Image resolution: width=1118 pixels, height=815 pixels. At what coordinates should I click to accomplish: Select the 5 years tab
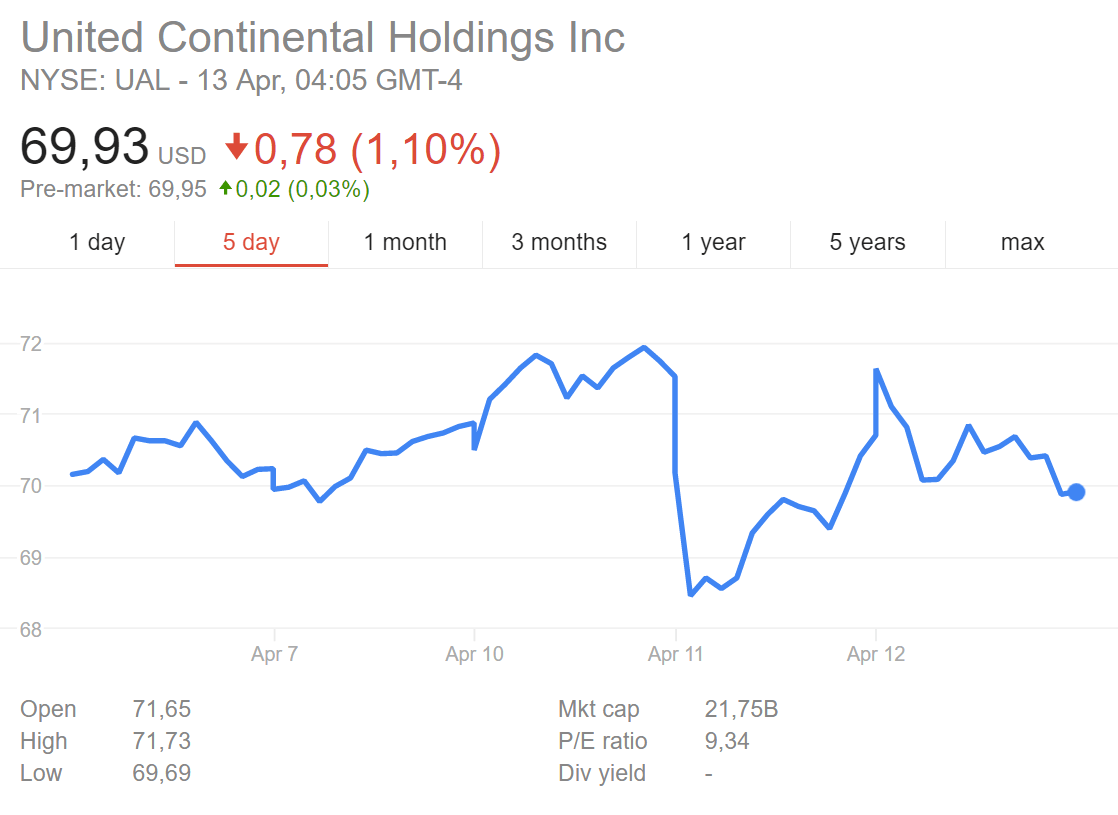(x=867, y=242)
